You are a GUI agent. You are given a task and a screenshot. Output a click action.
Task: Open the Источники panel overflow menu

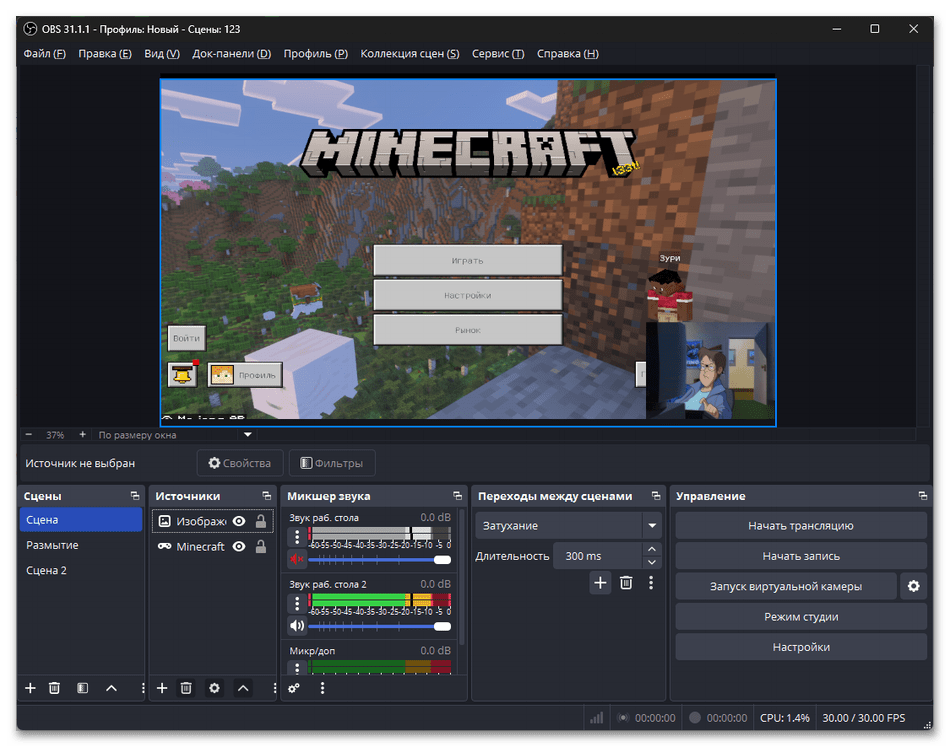point(274,688)
